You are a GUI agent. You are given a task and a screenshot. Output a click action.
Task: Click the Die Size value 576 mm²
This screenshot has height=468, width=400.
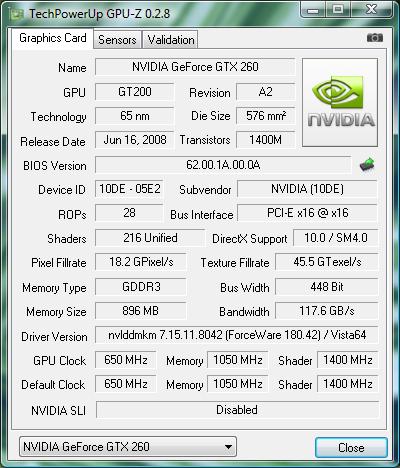pos(266,116)
